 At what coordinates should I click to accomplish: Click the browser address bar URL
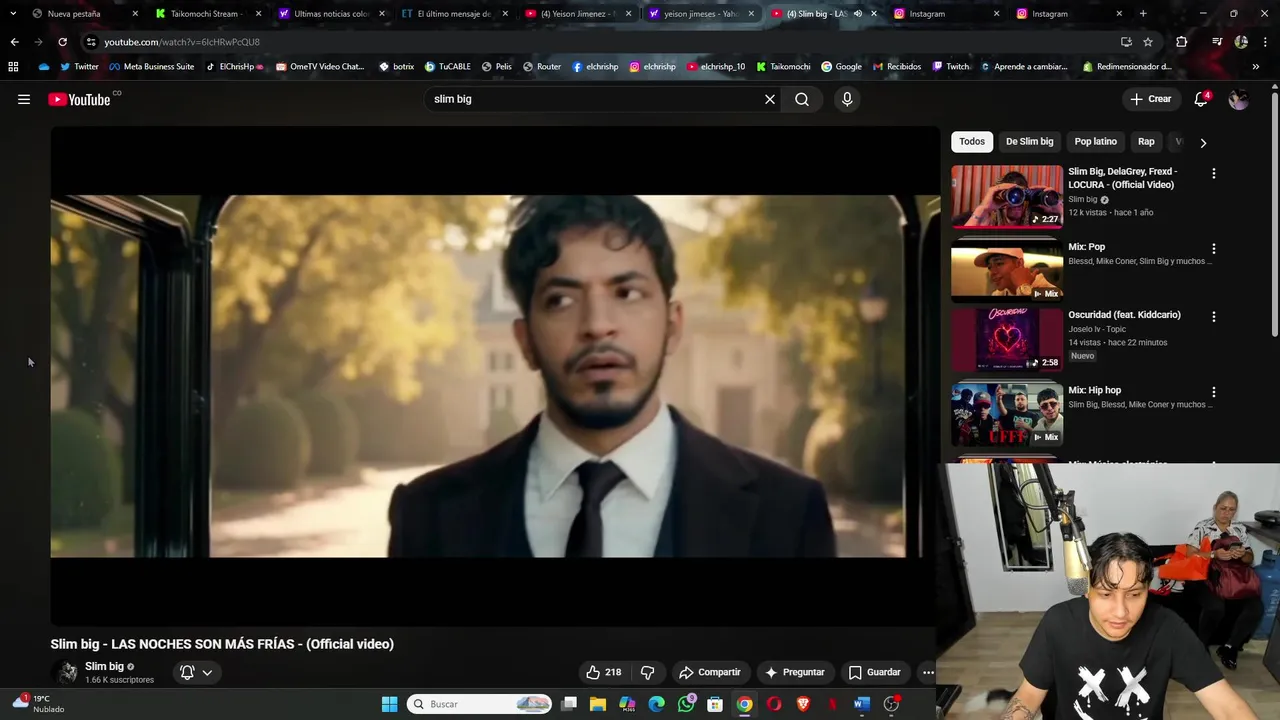tap(182, 42)
